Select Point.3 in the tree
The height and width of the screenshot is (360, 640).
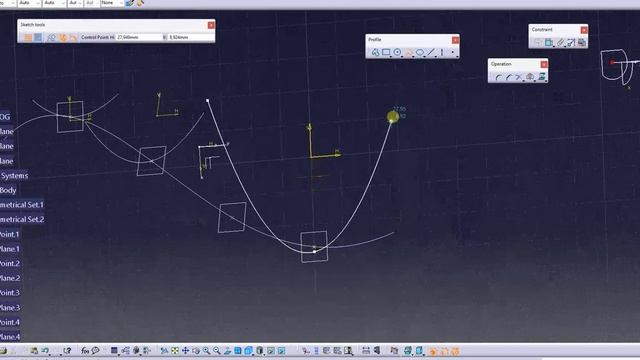(10, 293)
